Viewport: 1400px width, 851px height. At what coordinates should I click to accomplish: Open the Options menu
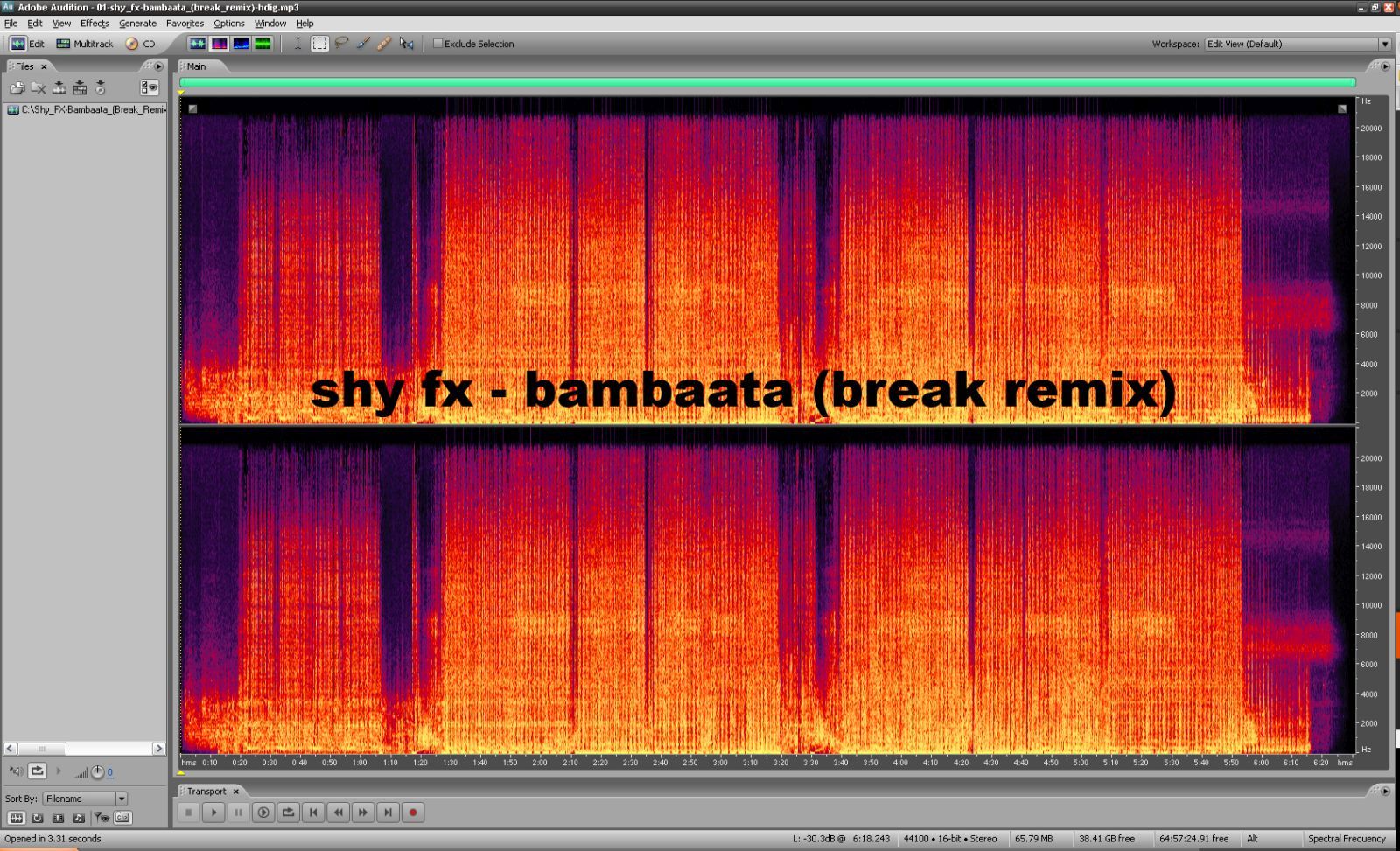(x=229, y=24)
